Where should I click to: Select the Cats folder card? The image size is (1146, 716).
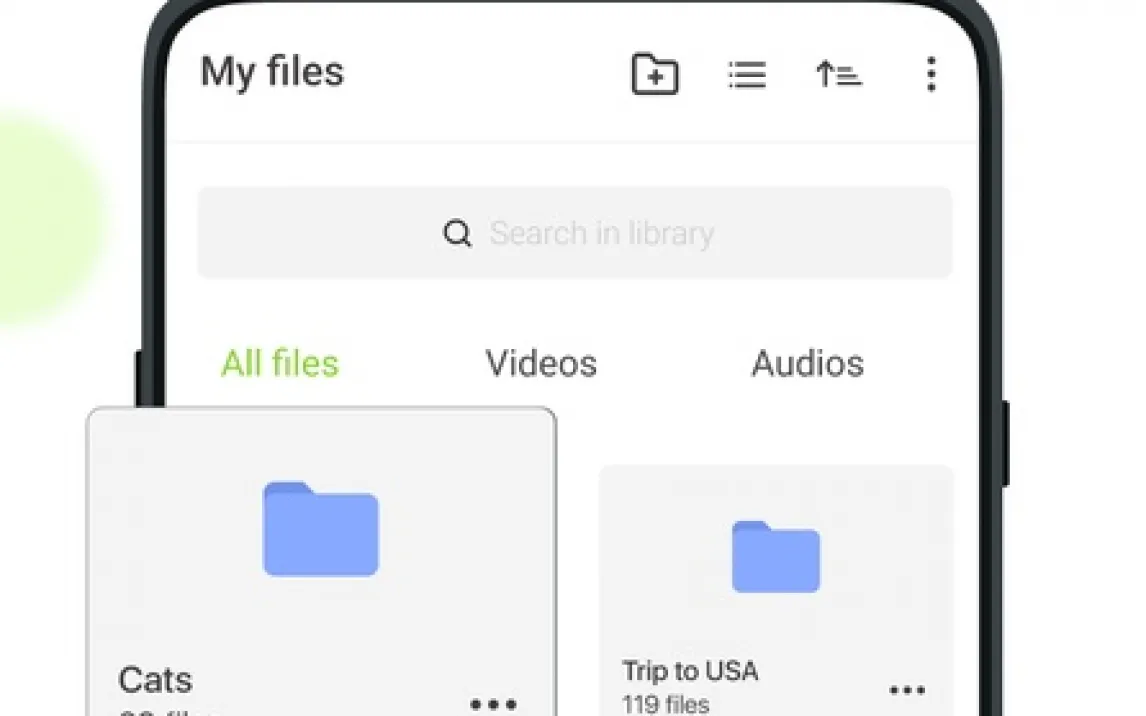click(x=322, y=562)
